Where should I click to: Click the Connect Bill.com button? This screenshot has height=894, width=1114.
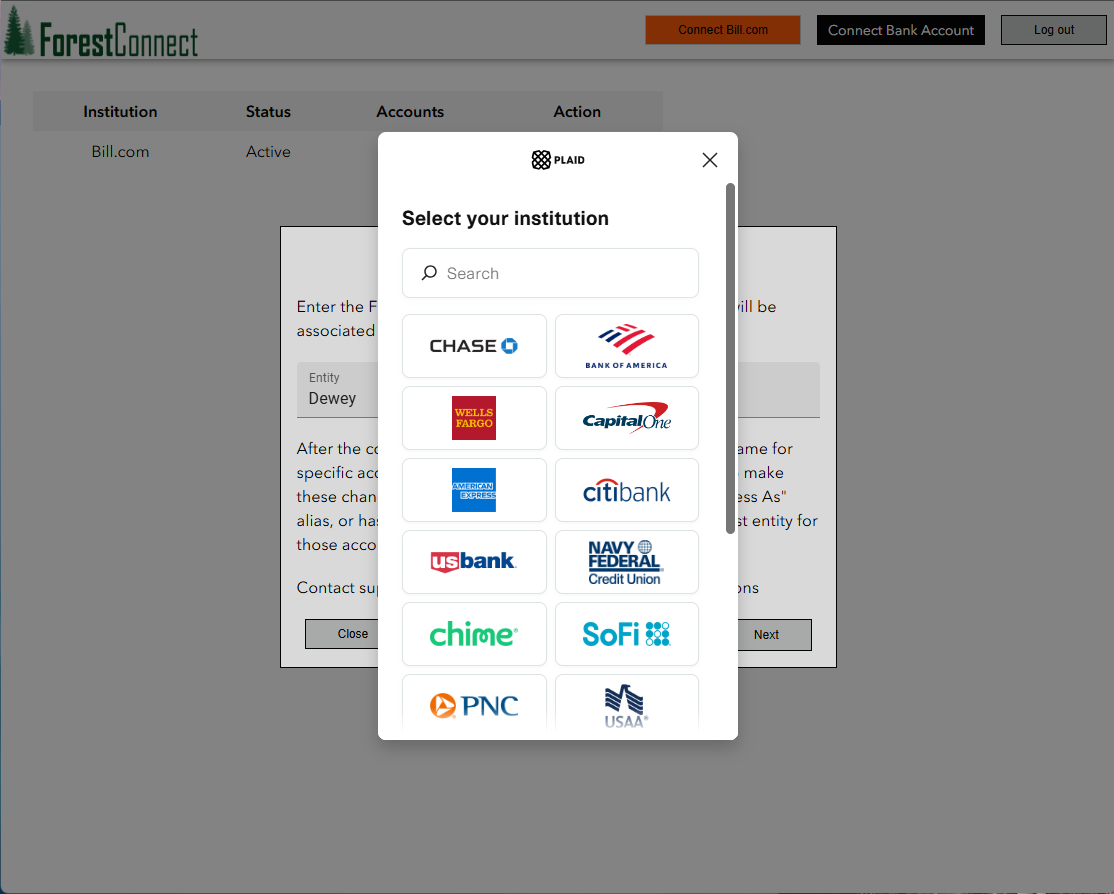[x=723, y=30]
